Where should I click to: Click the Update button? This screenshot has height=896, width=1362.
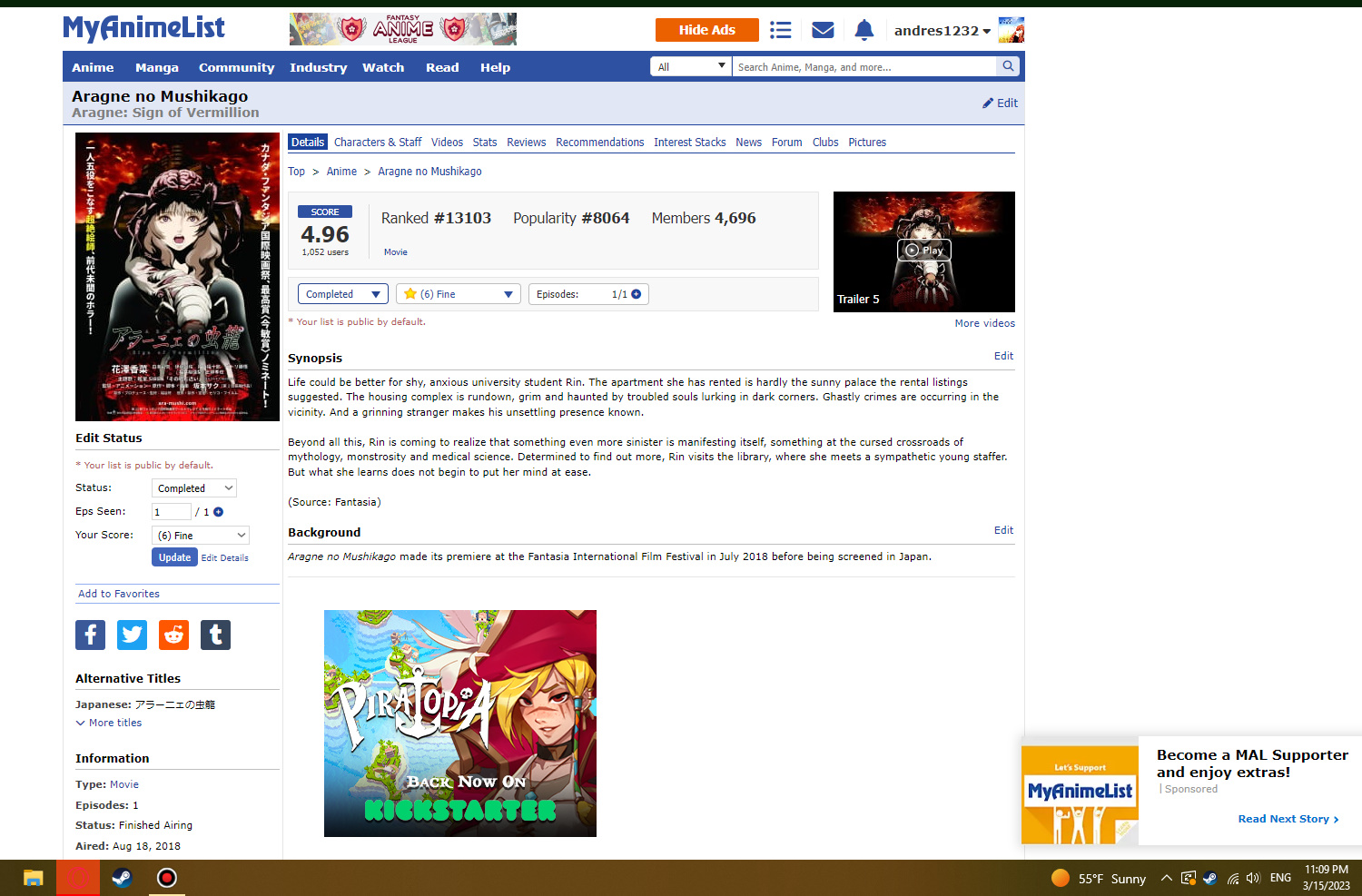pos(174,557)
